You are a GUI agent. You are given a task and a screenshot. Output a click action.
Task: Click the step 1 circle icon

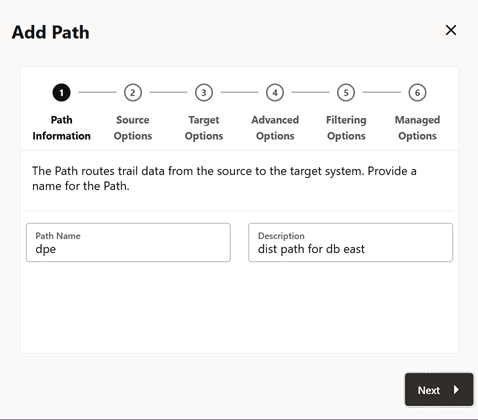[x=61, y=92]
